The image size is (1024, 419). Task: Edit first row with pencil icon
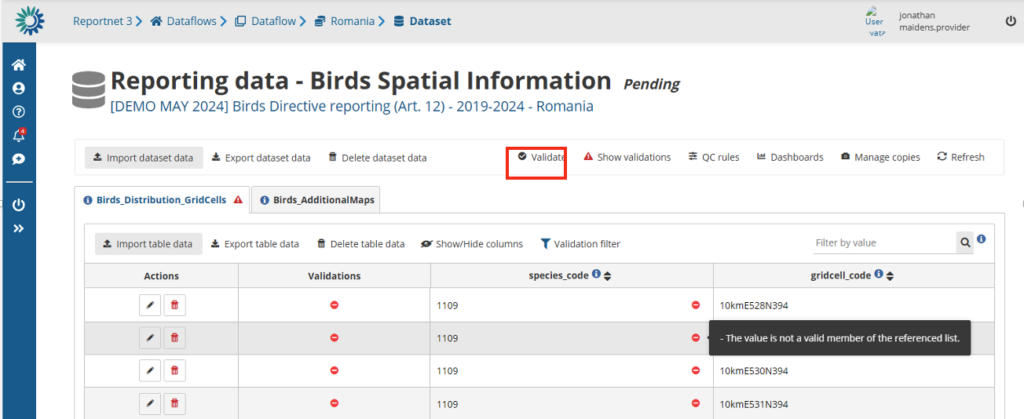[x=149, y=305]
